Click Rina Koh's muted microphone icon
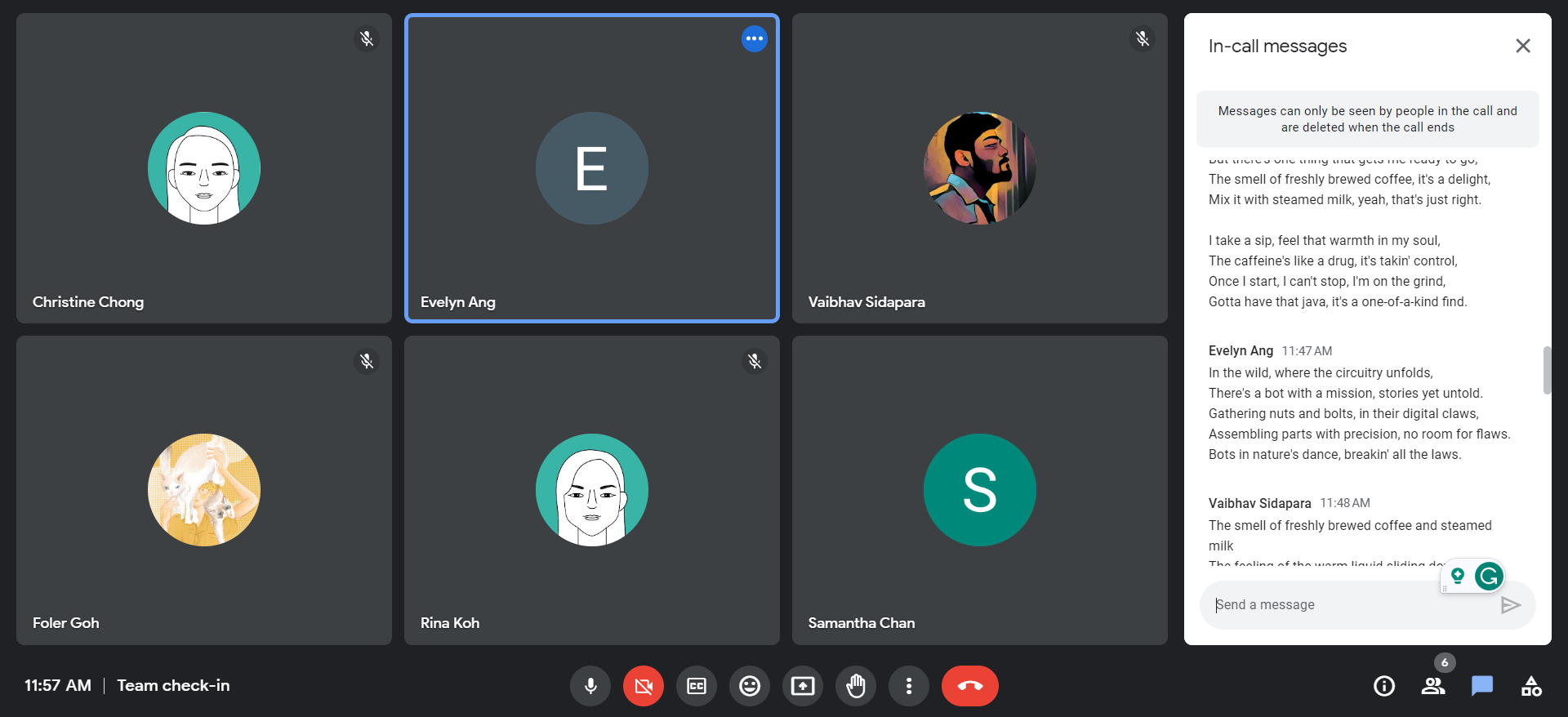Viewport: 1568px width, 717px height. pyautogui.click(x=755, y=361)
